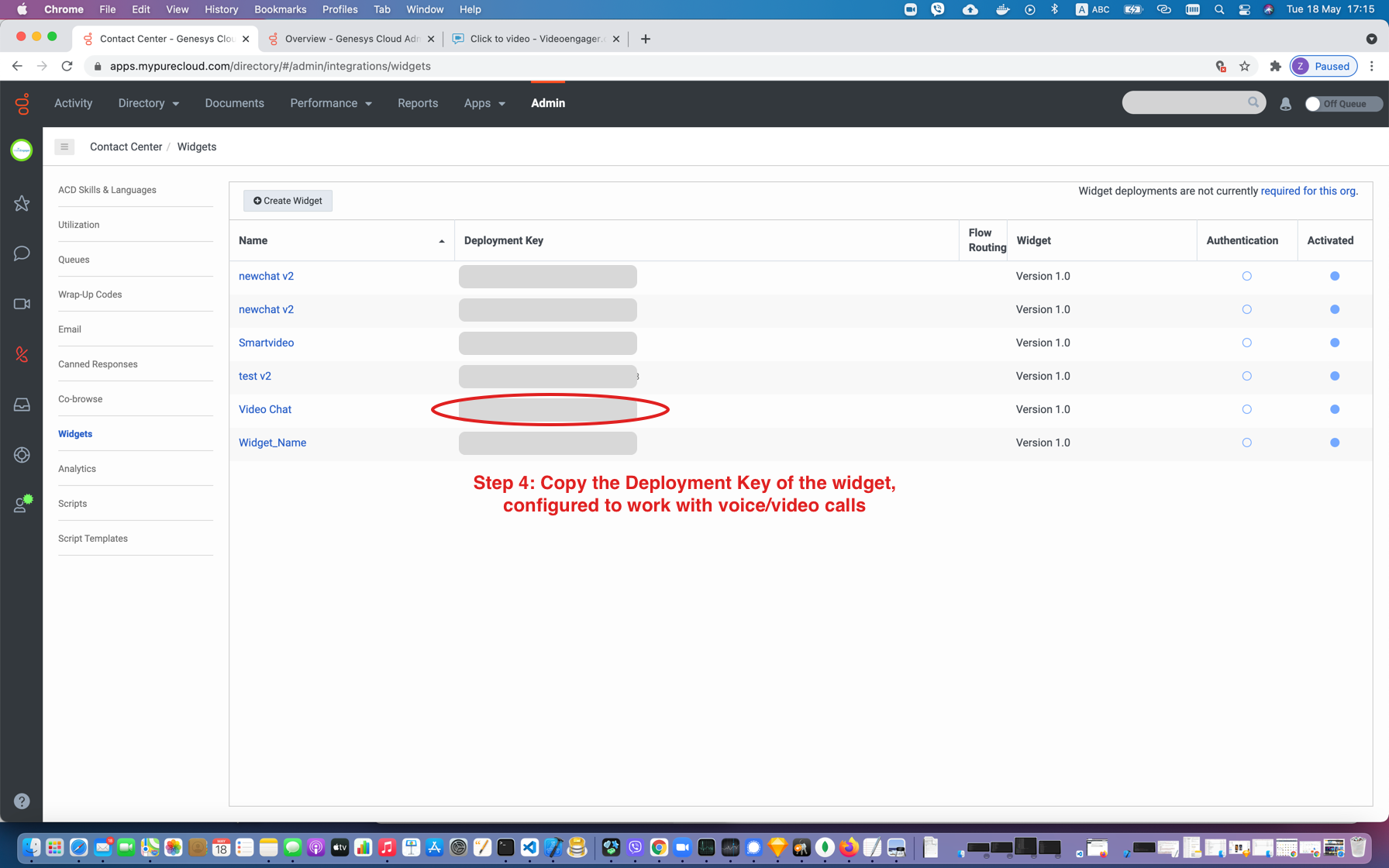1389x868 pixels.
Task: Open the Activity tab
Action: tap(73, 103)
